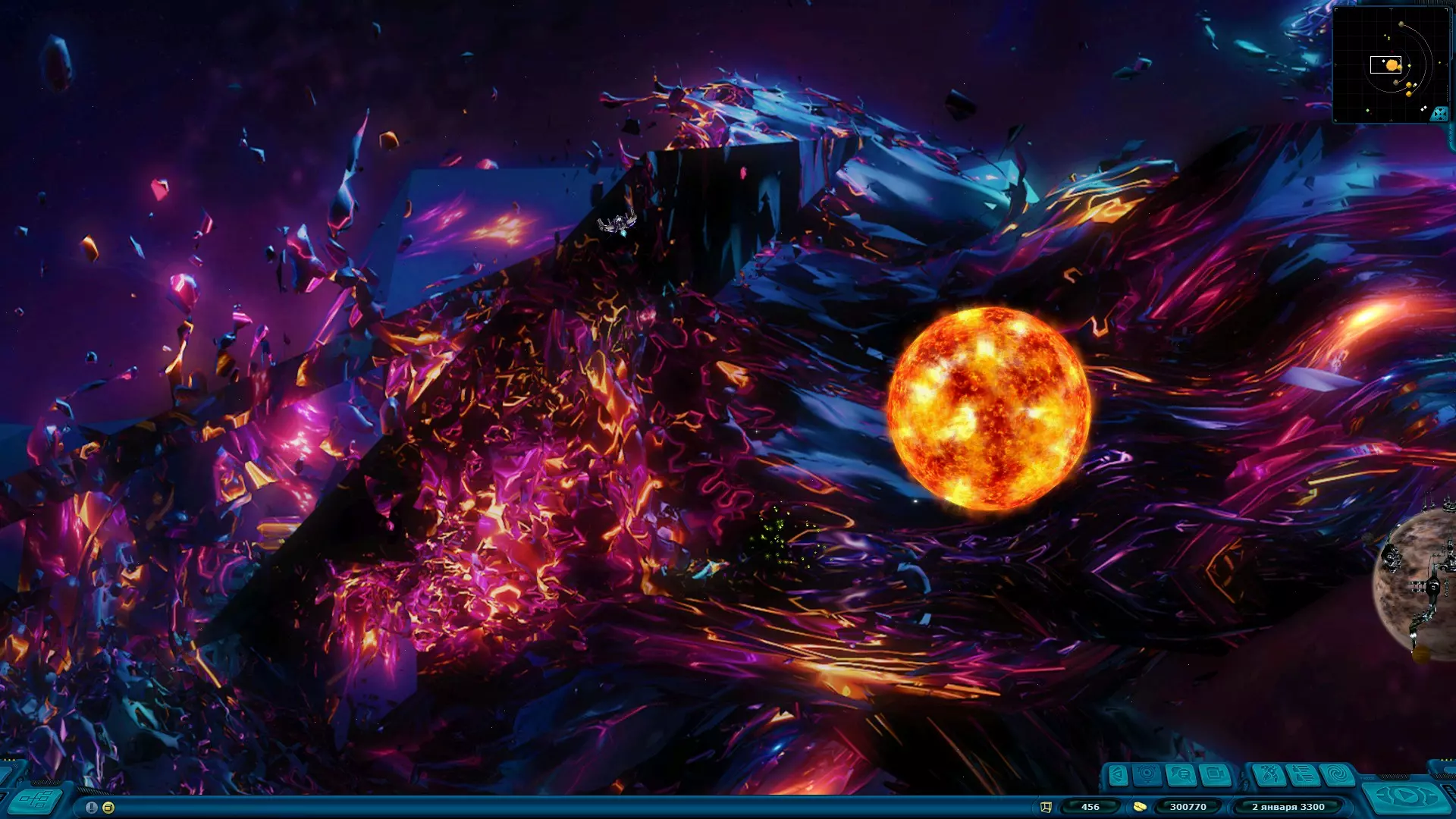Click the triangular warning icon button
This screenshot has width=1456, height=819.
1118,775
